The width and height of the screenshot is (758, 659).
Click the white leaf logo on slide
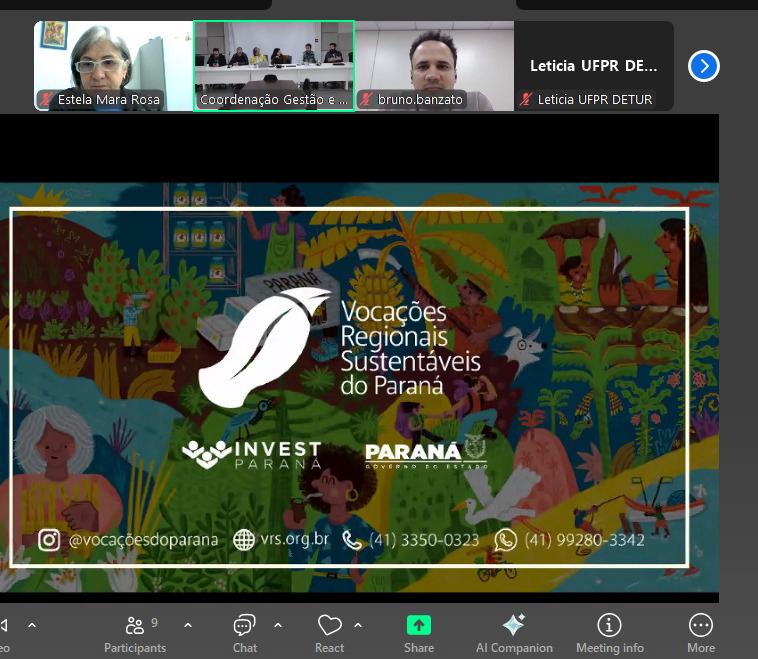click(264, 347)
